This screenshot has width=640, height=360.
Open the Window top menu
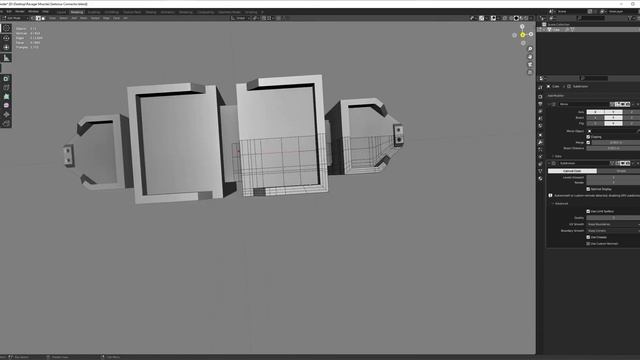click(33, 11)
